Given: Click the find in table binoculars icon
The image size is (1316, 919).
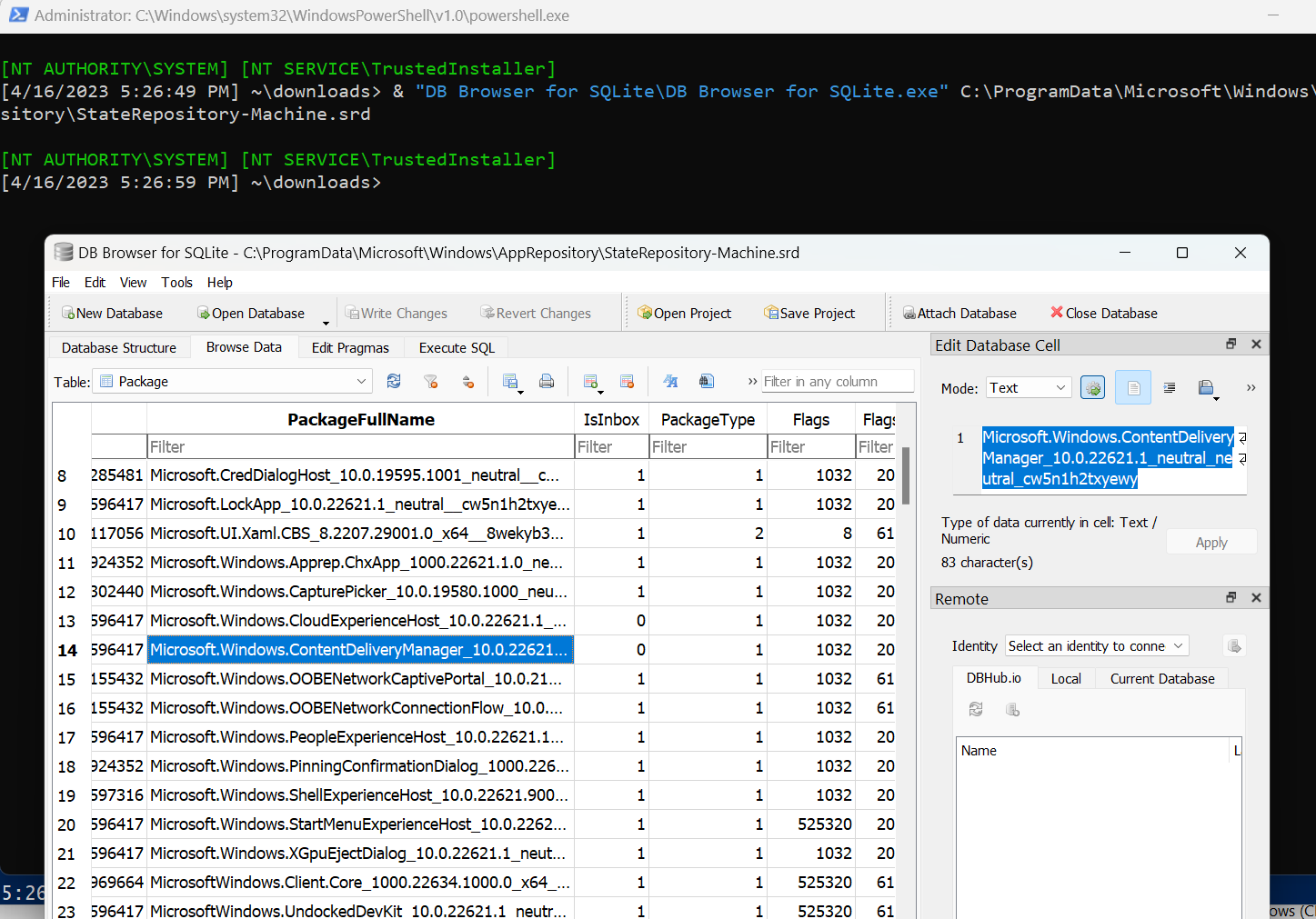Looking at the screenshot, I should [707, 382].
